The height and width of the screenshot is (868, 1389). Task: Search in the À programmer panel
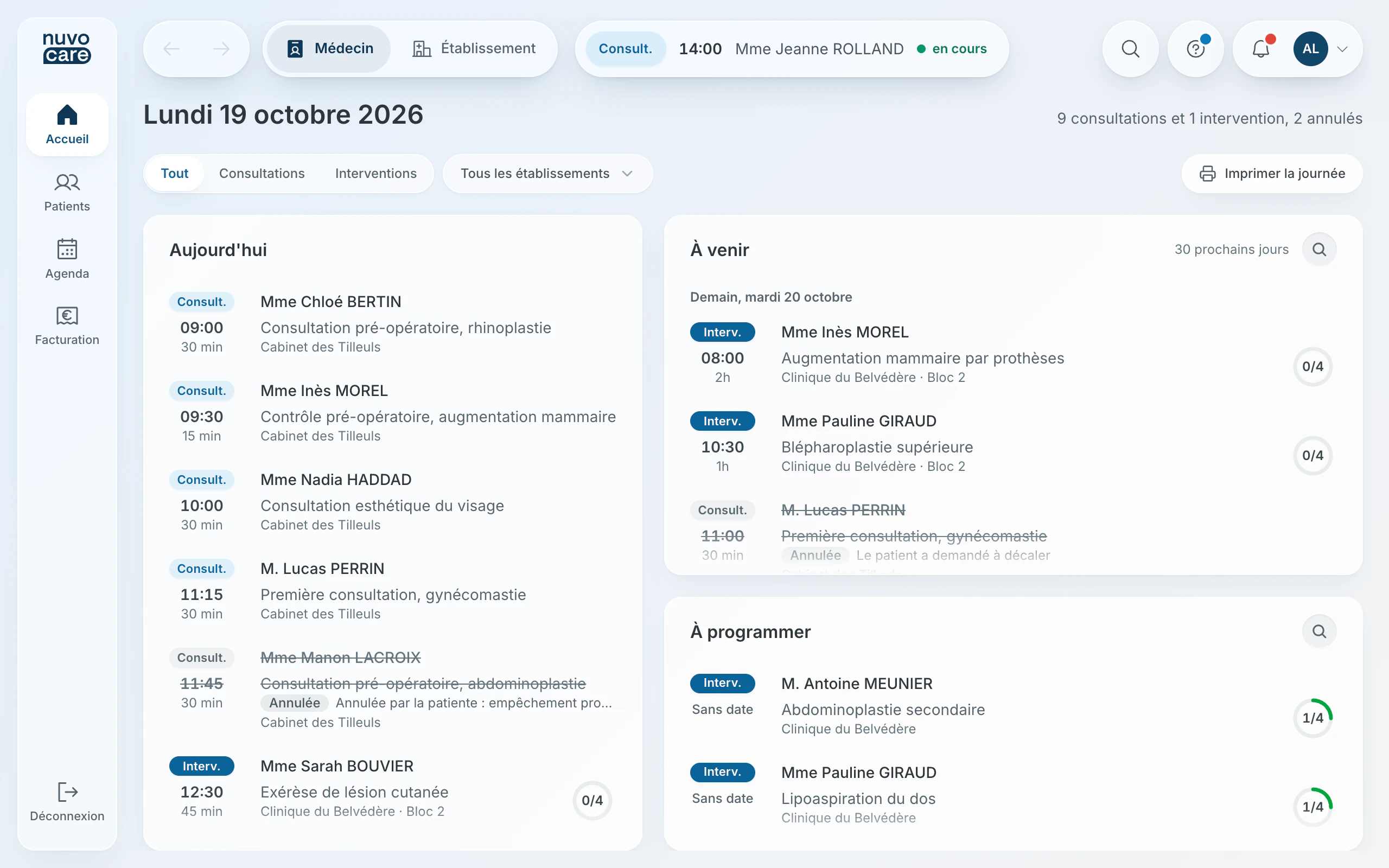click(x=1319, y=631)
